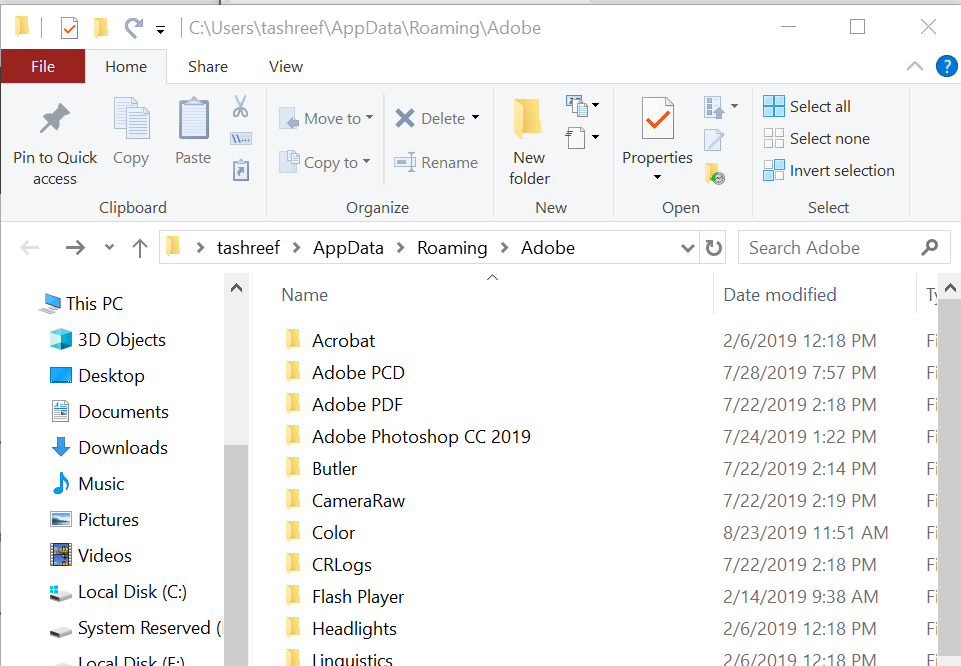Select Local Disk (C:) in sidebar
961x666 pixels.
117,592
